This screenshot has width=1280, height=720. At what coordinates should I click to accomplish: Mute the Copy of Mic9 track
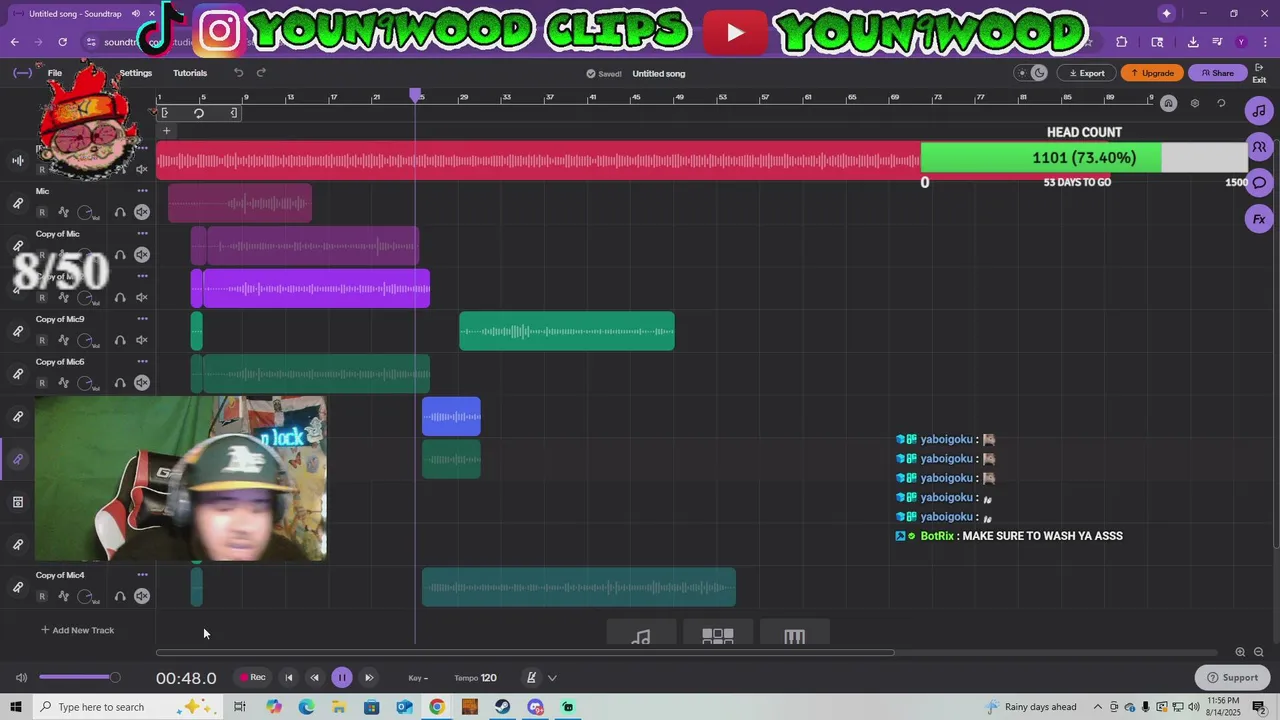point(142,340)
